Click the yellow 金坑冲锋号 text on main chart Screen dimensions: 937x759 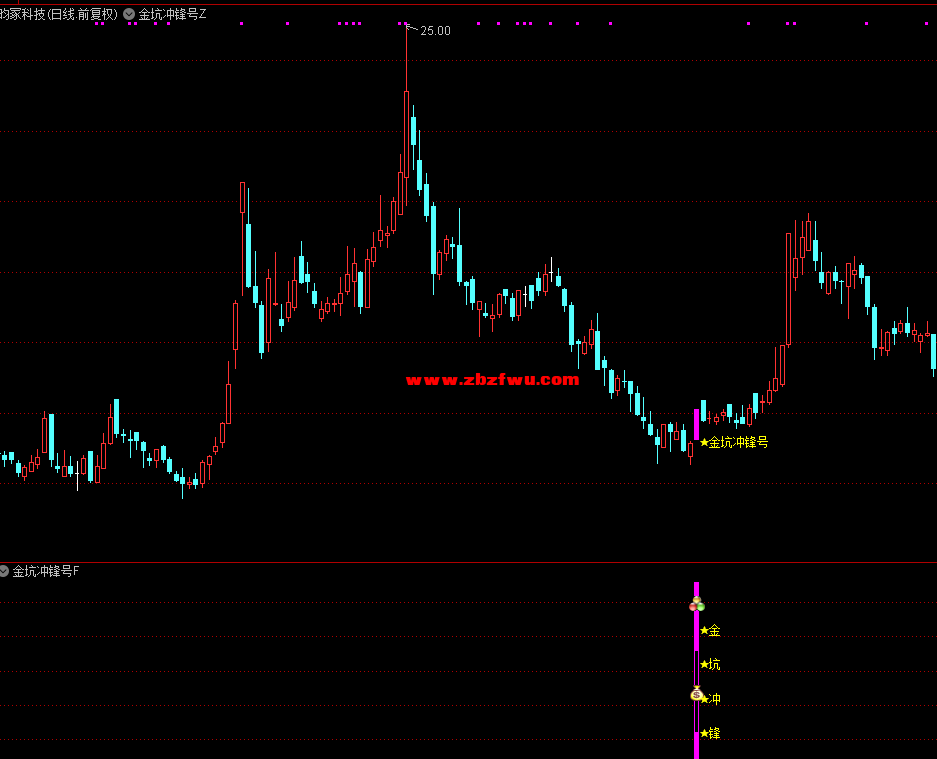click(x=738, y=442)
